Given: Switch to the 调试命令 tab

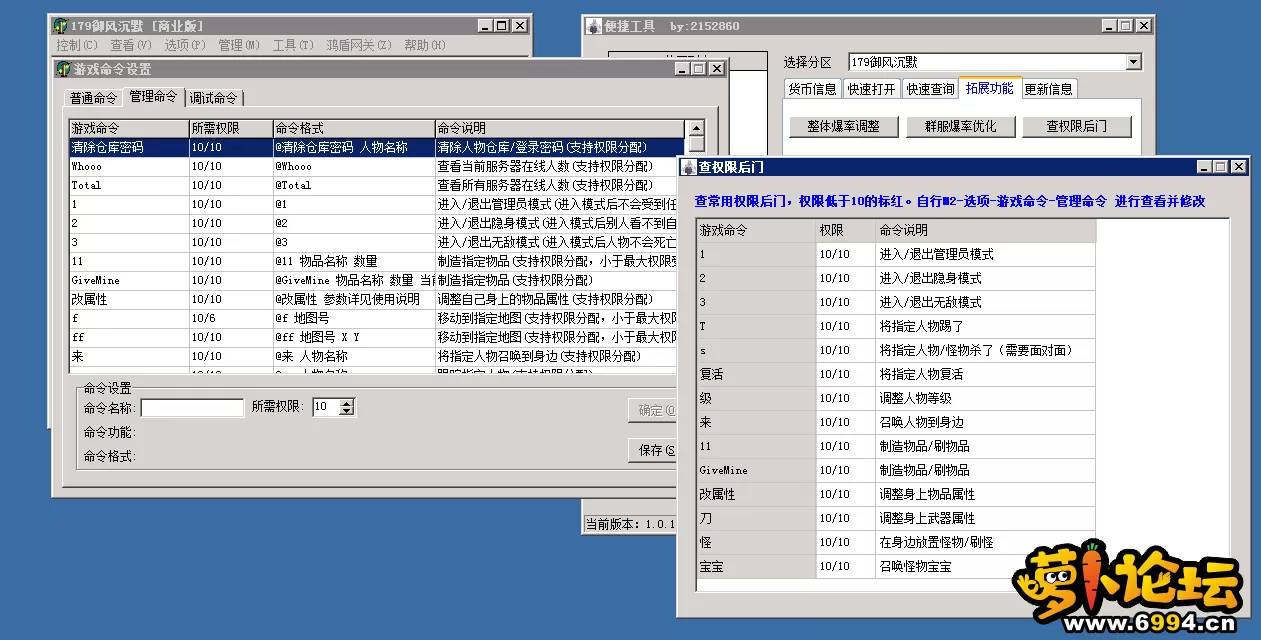Looking at the screenshot, I should tap(214, 98).
